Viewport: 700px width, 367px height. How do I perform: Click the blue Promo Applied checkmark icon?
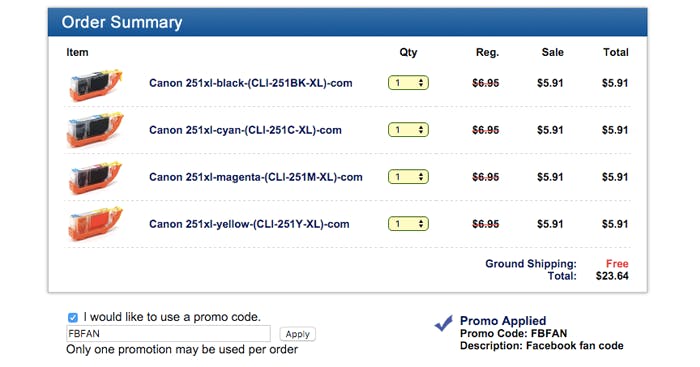pos(444,323)
